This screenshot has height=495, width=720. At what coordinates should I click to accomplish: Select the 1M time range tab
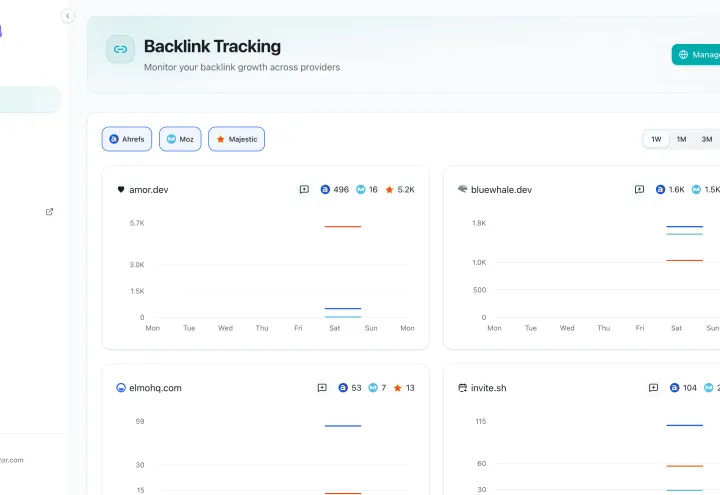(x=681, y=139)
